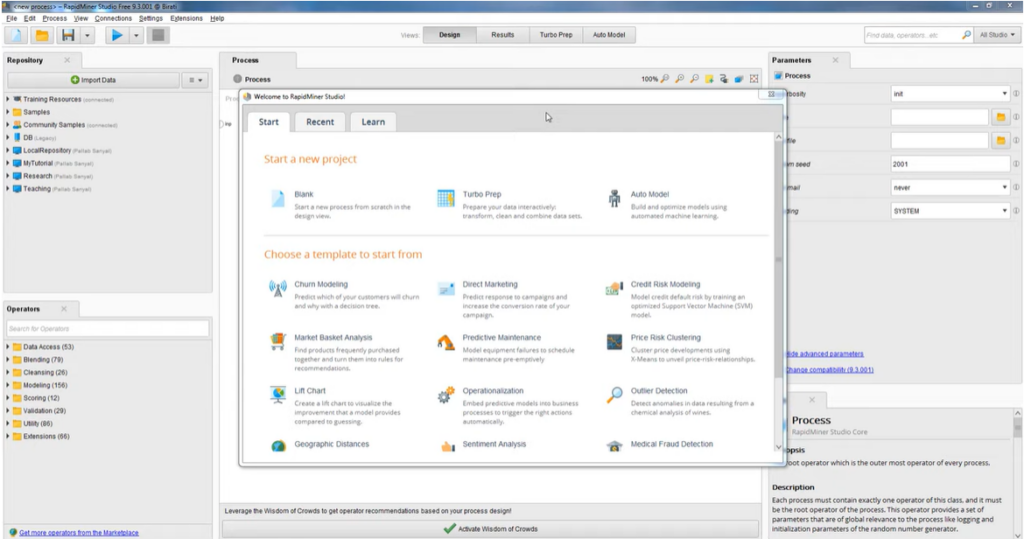Select the Predictive Maintenance template icon
1024x539 pixels.
446,342
